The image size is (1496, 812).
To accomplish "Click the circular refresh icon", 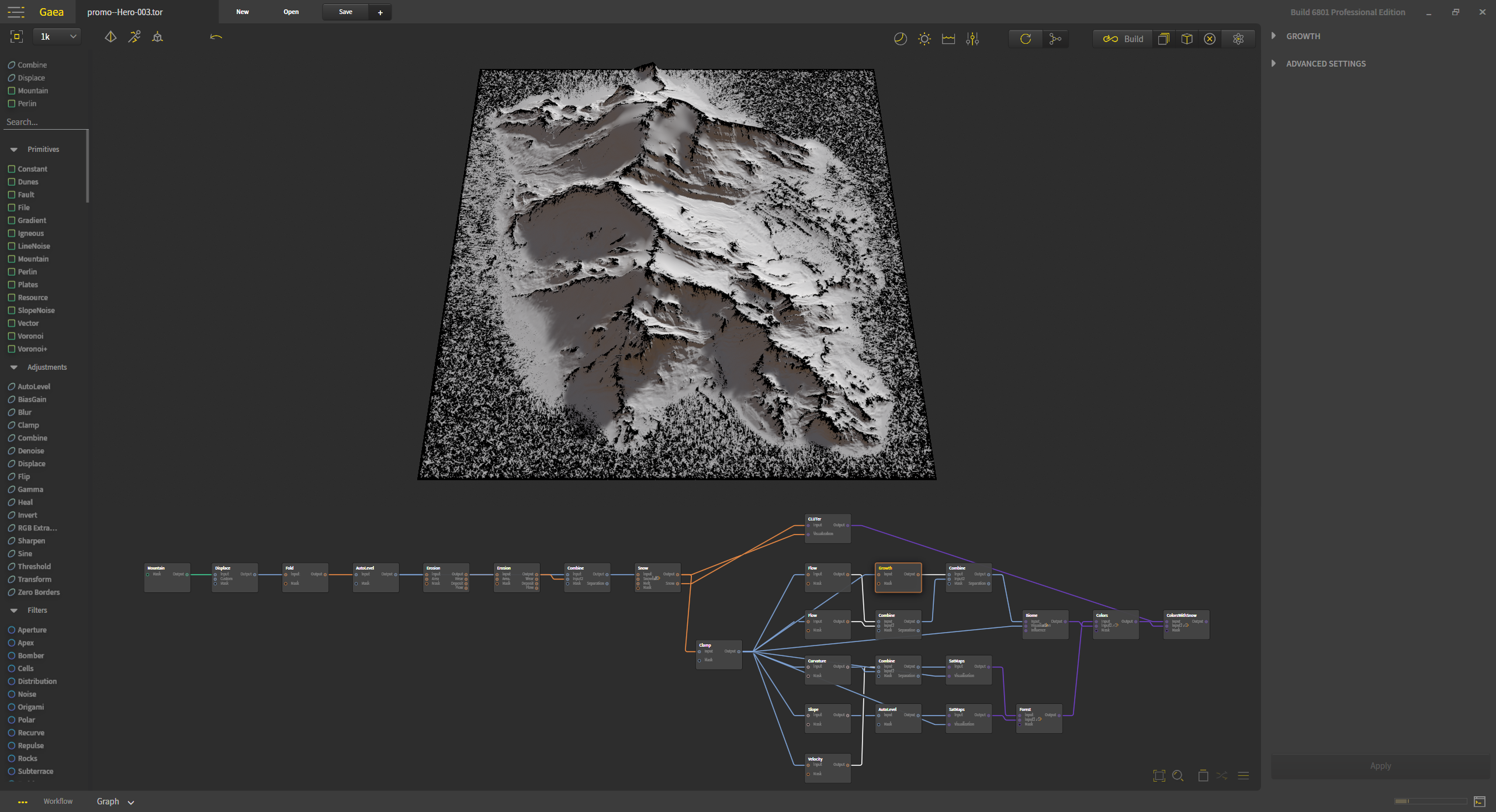I will (1026, 39).
